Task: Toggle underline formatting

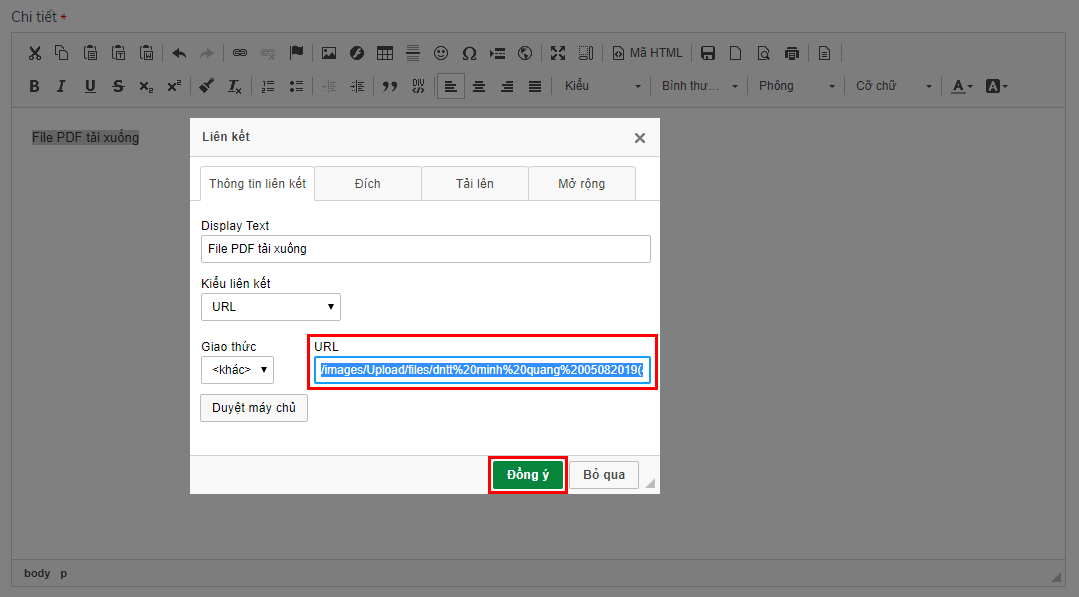Action: click(x=90, y=86)
